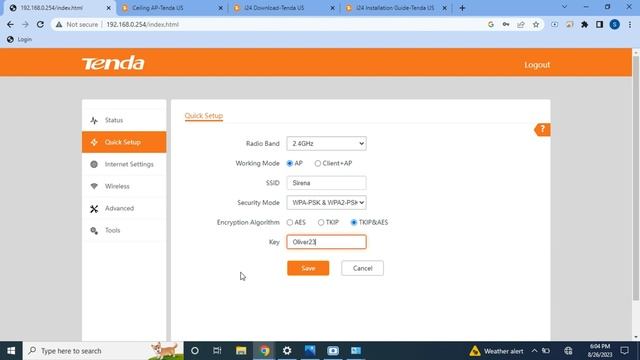Open Wireless menu item
The height and width of the screenshot is (360, 640).
coord(124,187)
